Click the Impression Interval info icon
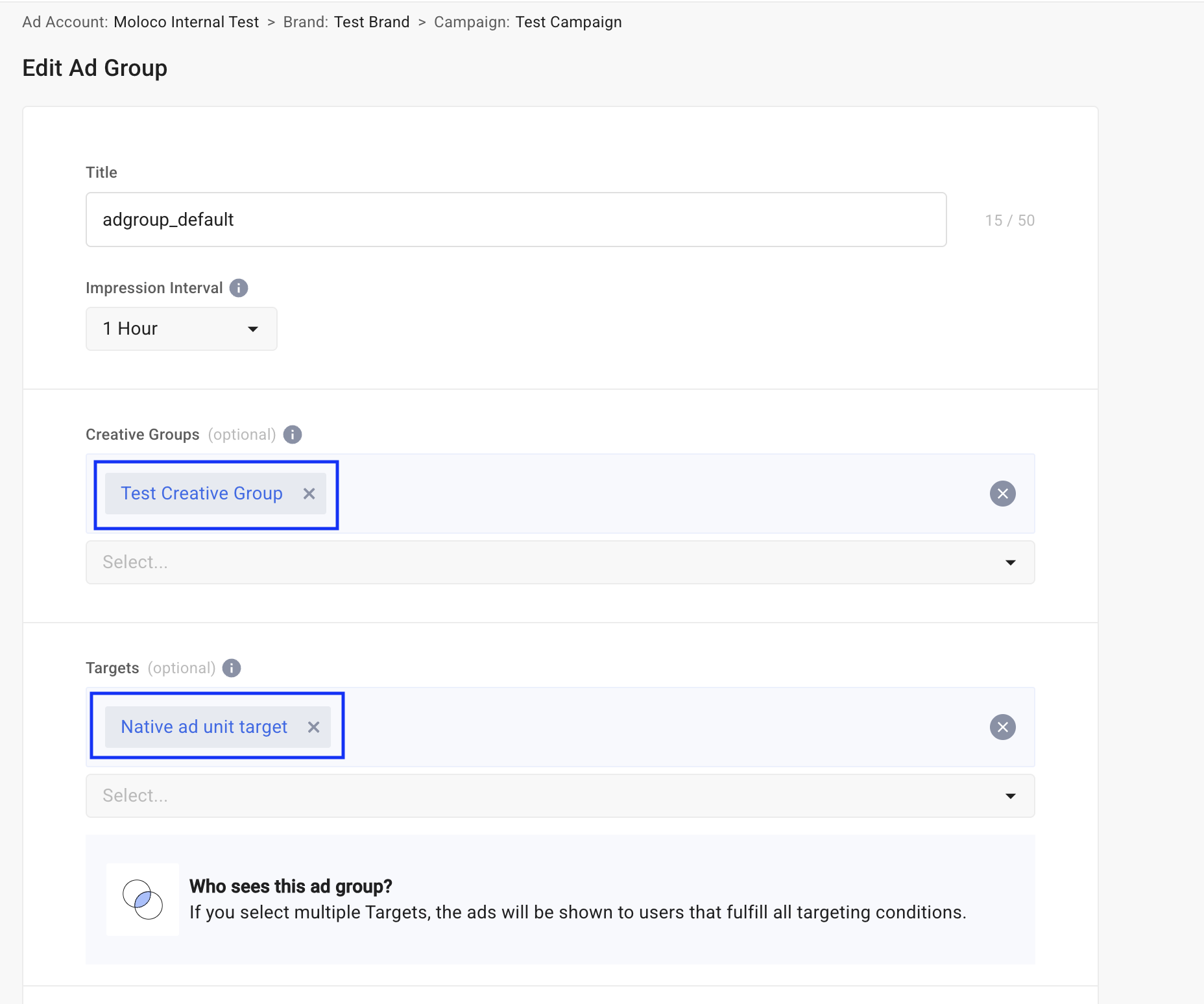 [239, 288]
